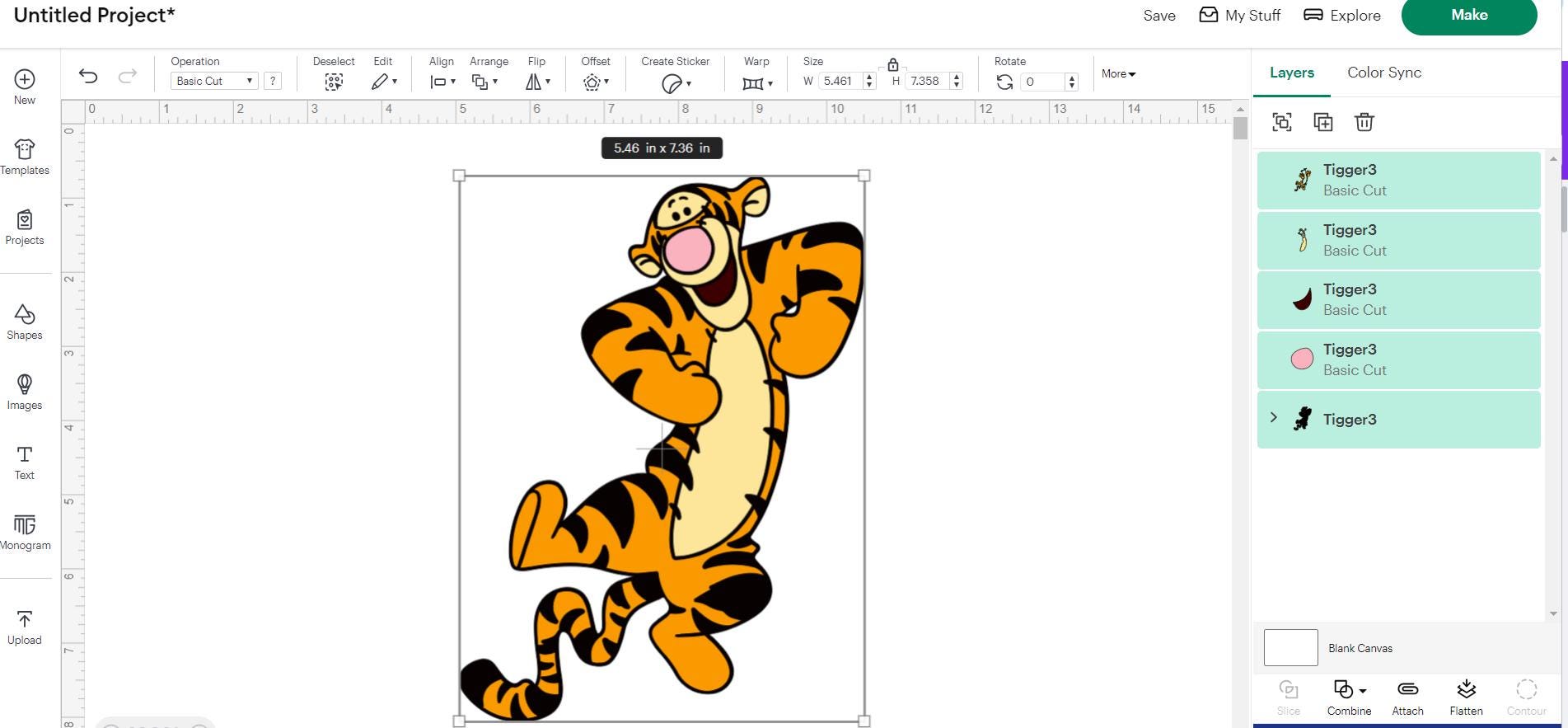Open the Warp dropdown
Screen dimensions: 1568x728
757,82
